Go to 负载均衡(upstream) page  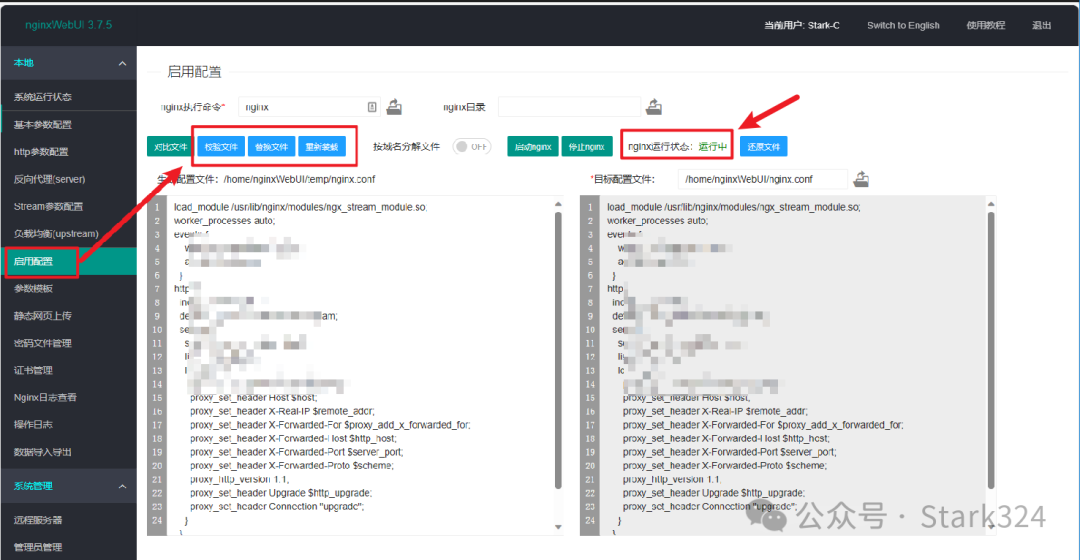56,234
